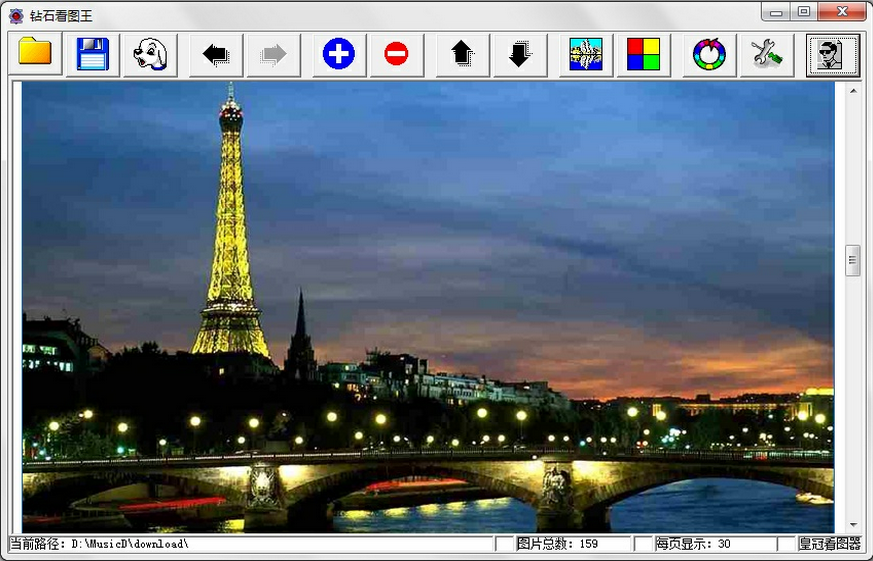Image resolution: width=873 pixels, height=561 pixels.
Task: Click the dog face toolbar icon
Action: [x=149, y=54]
